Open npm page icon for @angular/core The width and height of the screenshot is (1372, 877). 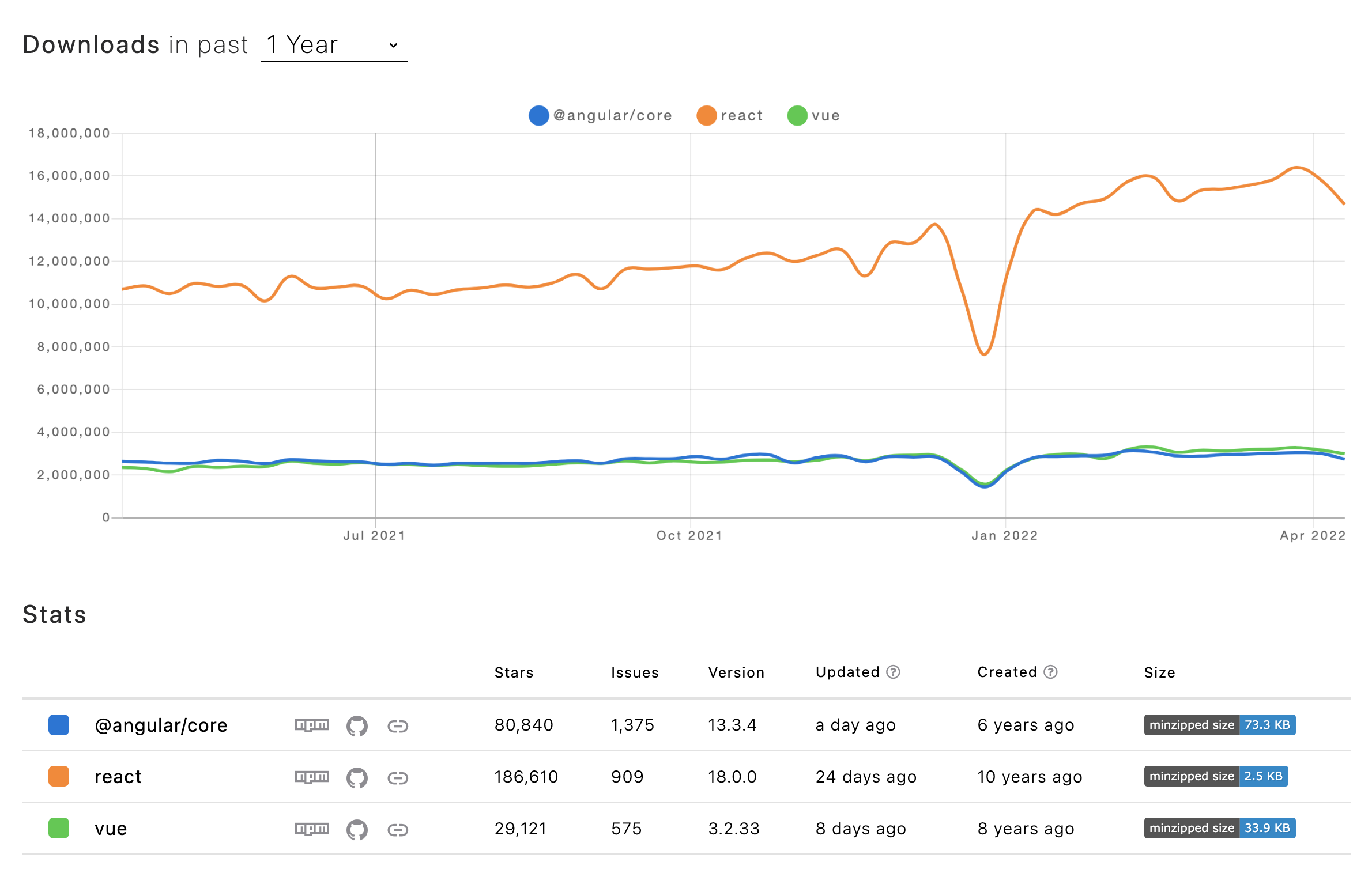[312, 725]
